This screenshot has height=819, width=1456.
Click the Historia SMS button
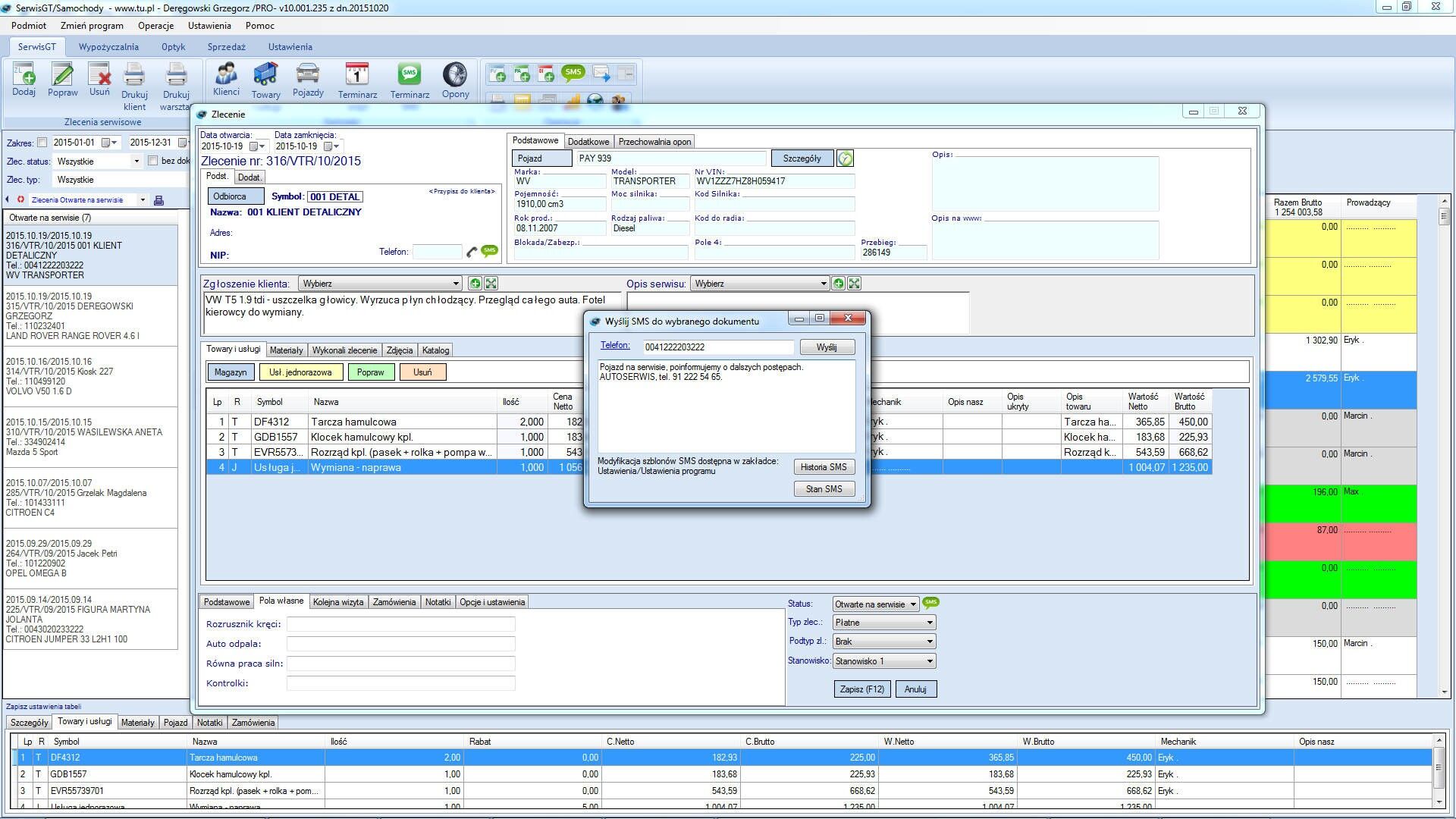pyautogui.click(x=824, y=467)
